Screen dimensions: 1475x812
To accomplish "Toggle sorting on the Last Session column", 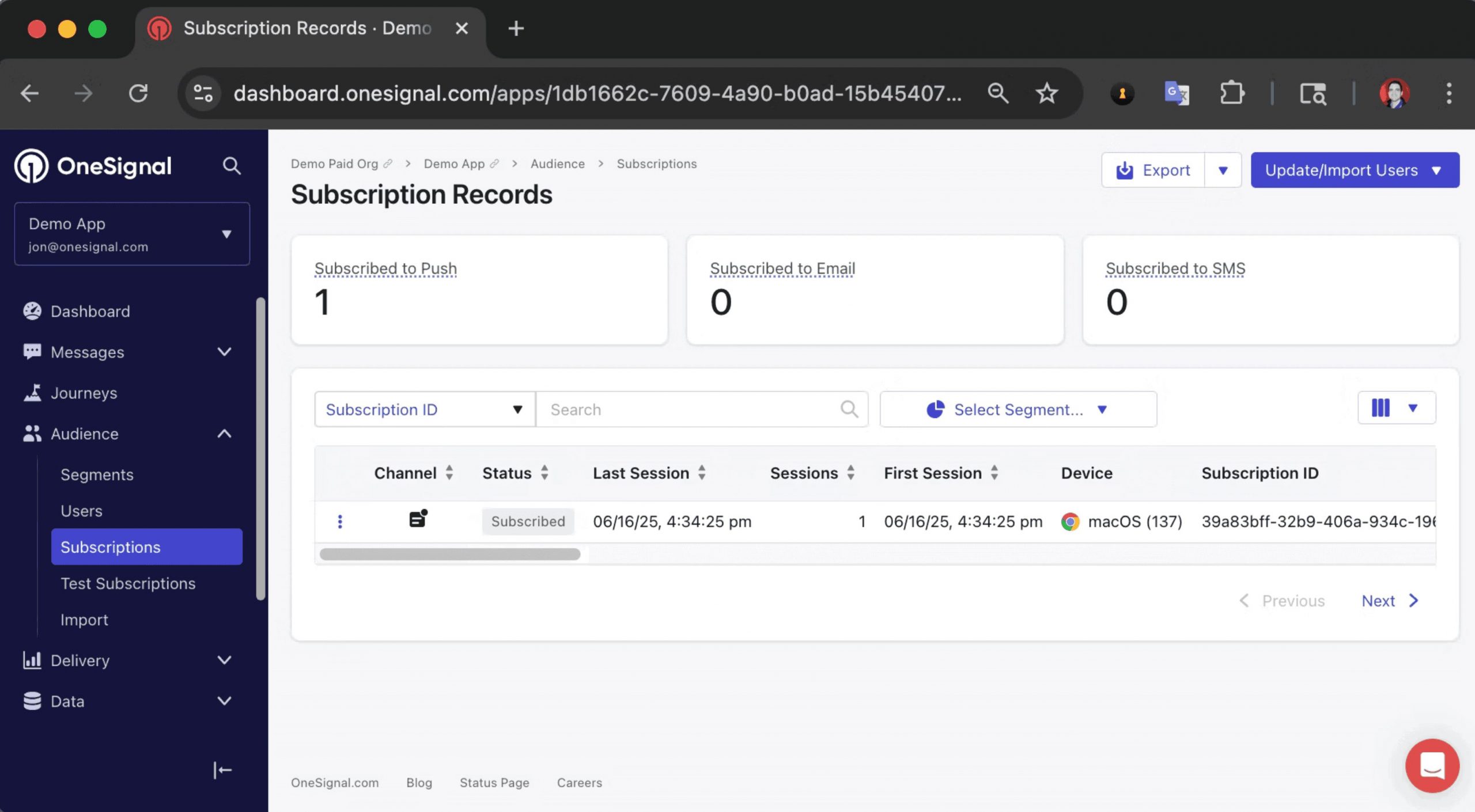I will 702,473.
